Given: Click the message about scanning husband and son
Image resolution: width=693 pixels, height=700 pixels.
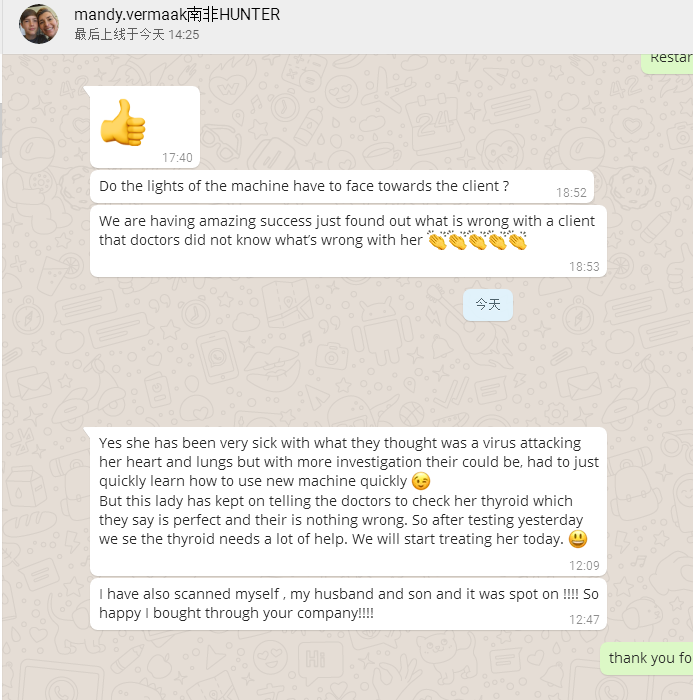Looking at the screenshot, I should 348,604.
